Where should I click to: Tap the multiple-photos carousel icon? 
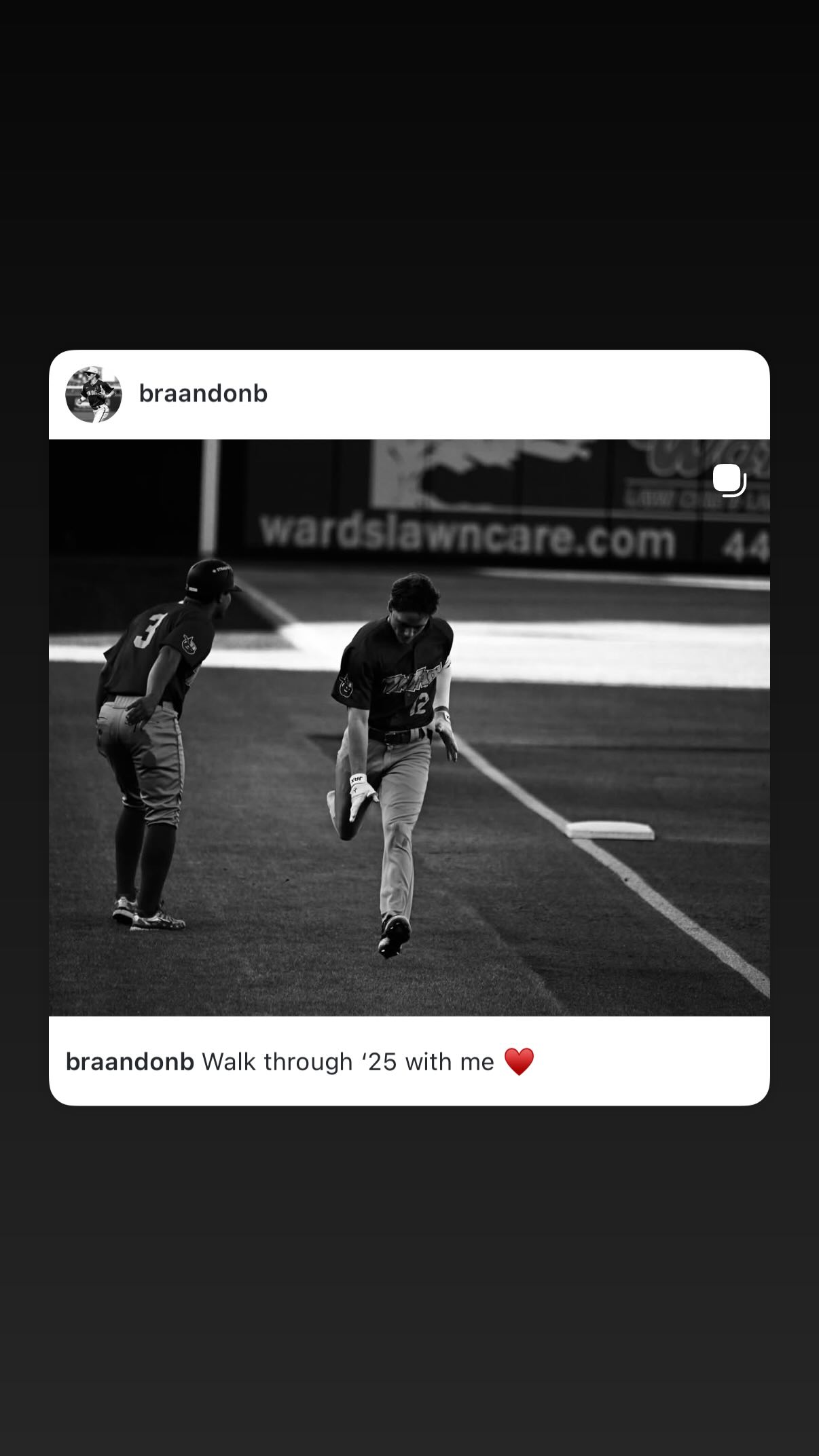pyautogui.click(x=729, y=480)
